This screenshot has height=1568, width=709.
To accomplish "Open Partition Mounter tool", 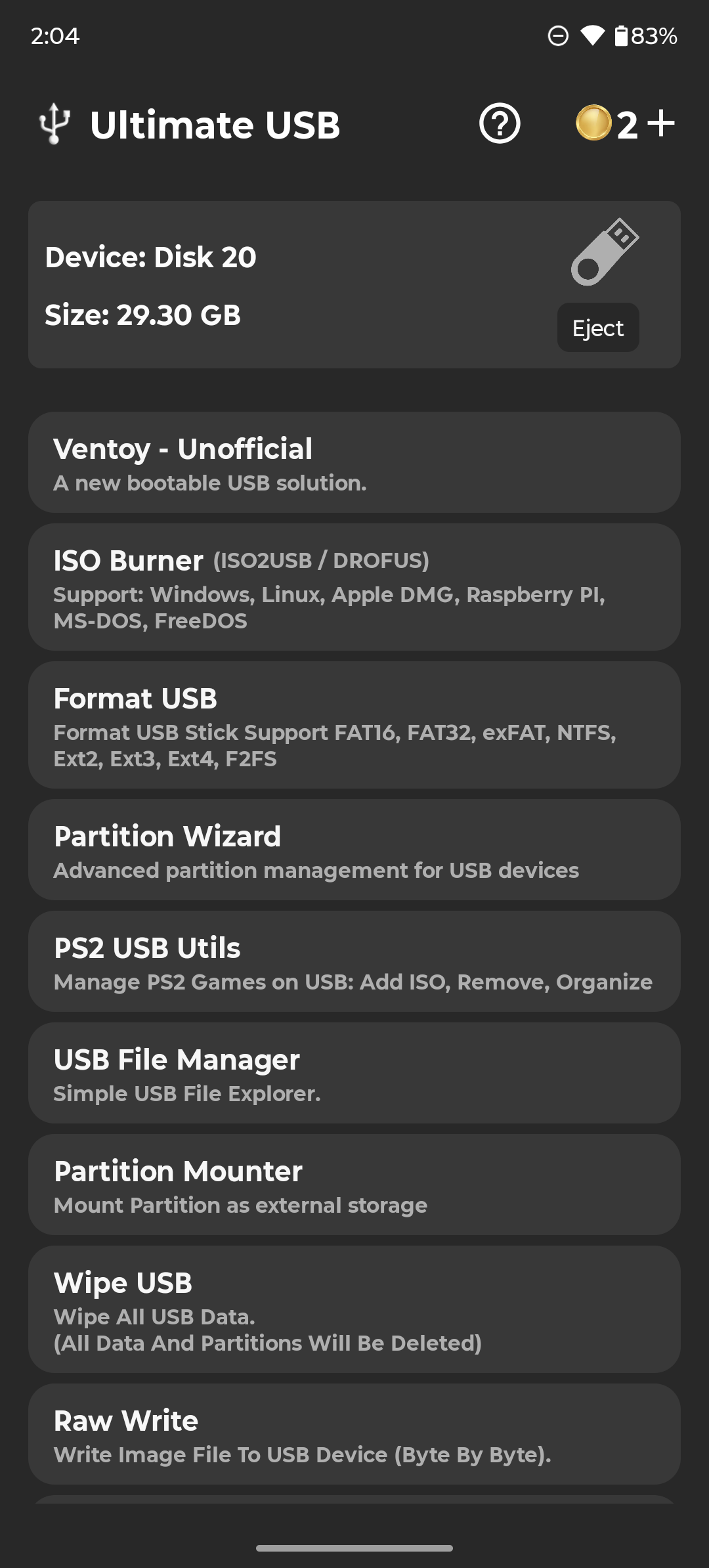I will (354, 1185).
